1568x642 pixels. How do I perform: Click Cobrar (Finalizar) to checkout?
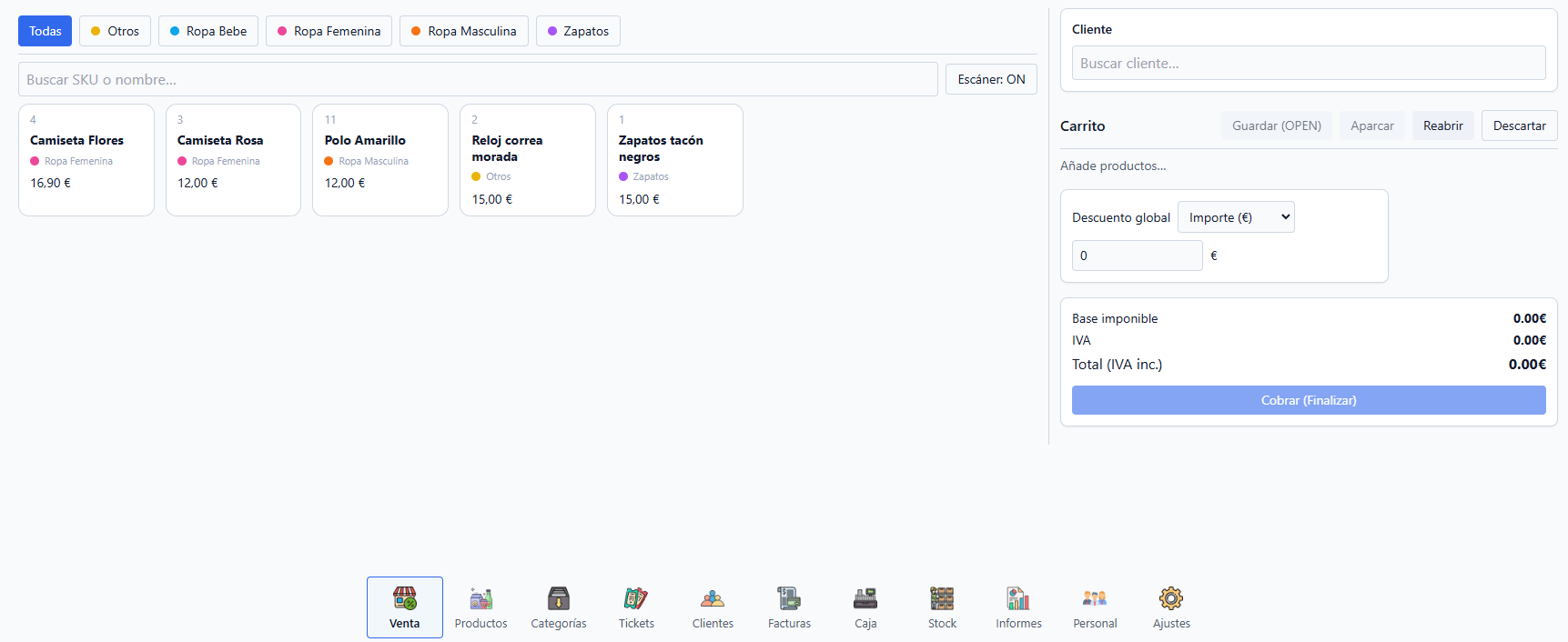pos(1308,400)
